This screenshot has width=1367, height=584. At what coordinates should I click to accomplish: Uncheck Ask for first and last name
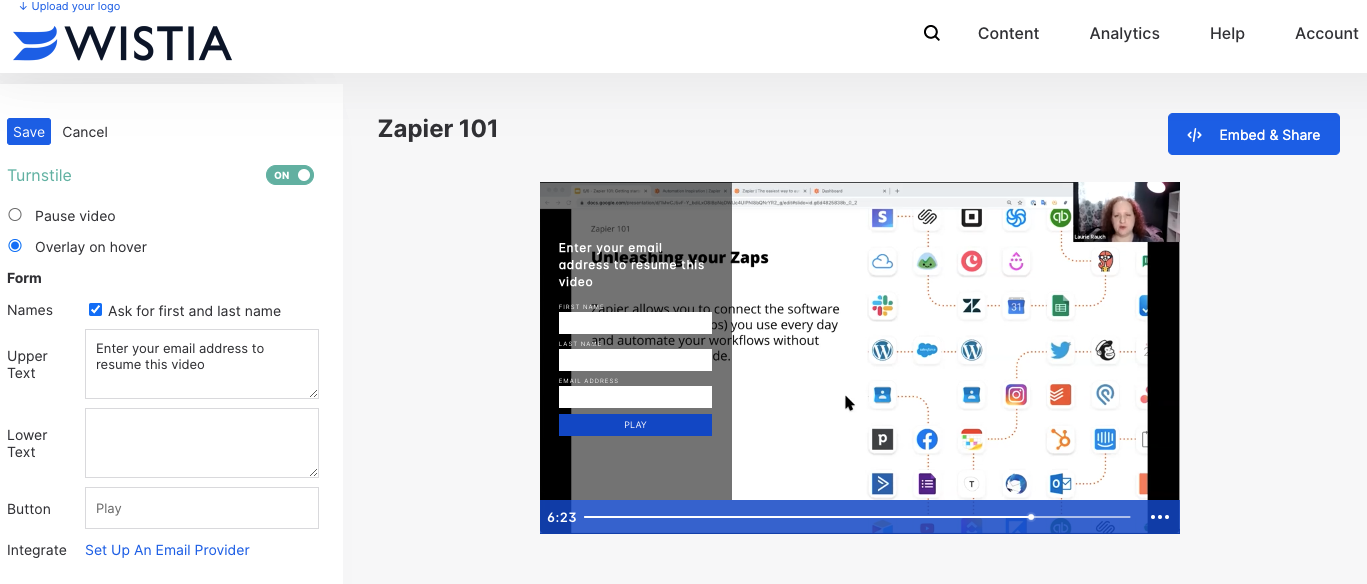pos(96,310)
